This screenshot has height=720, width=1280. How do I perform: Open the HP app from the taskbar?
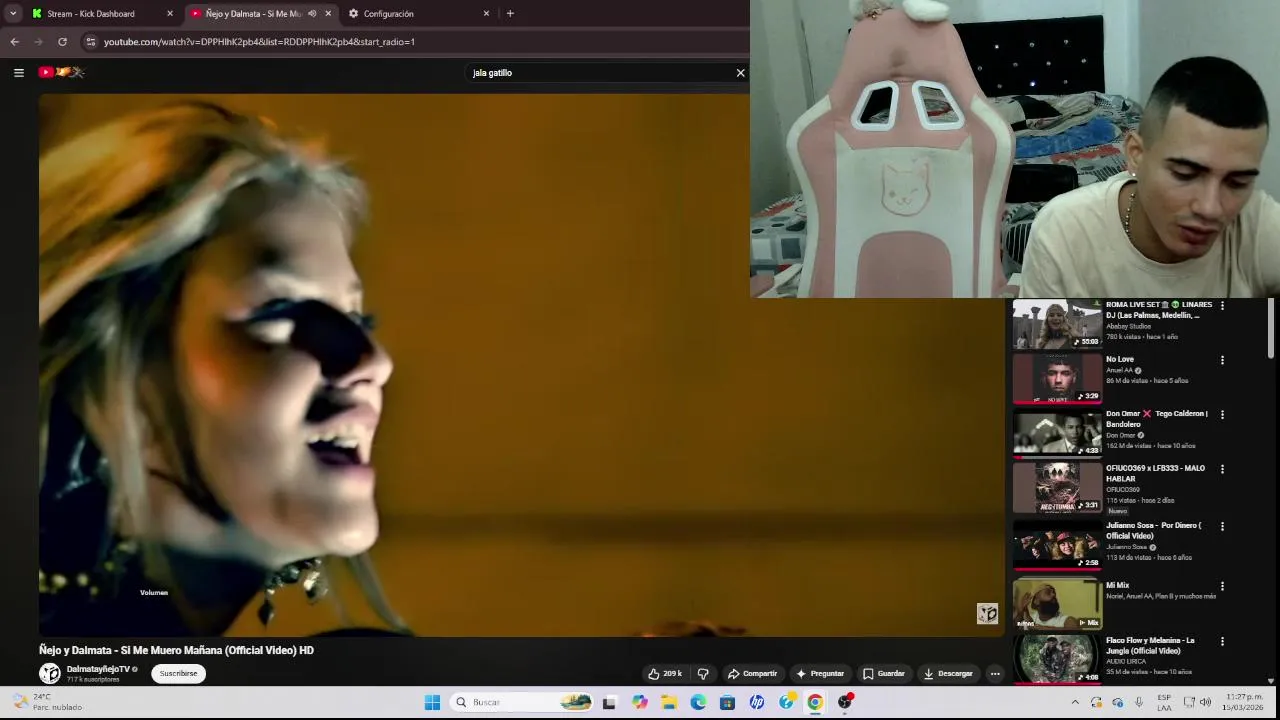click(757, 702)
